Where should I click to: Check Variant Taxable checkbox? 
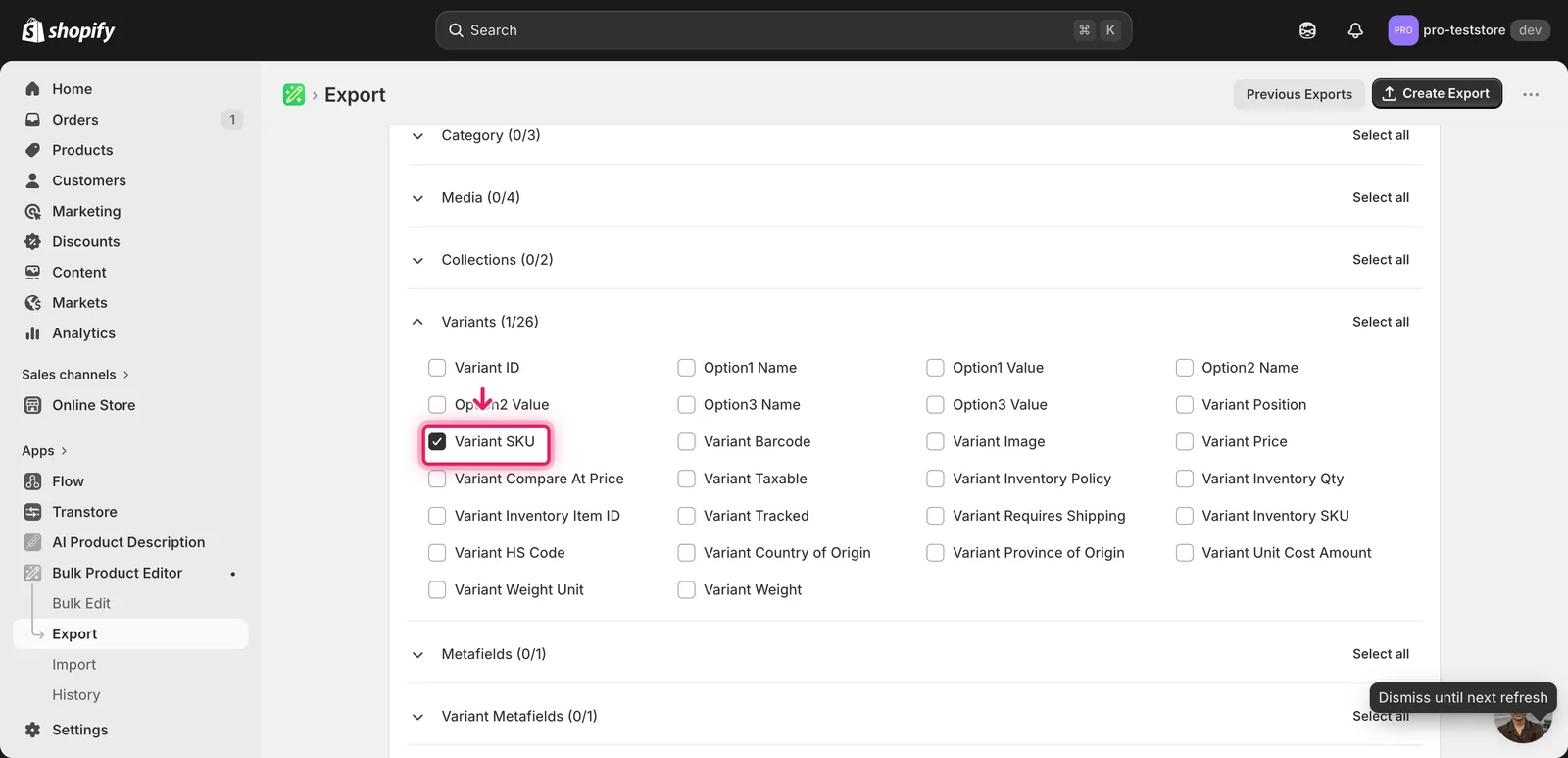tap(686, 479)
